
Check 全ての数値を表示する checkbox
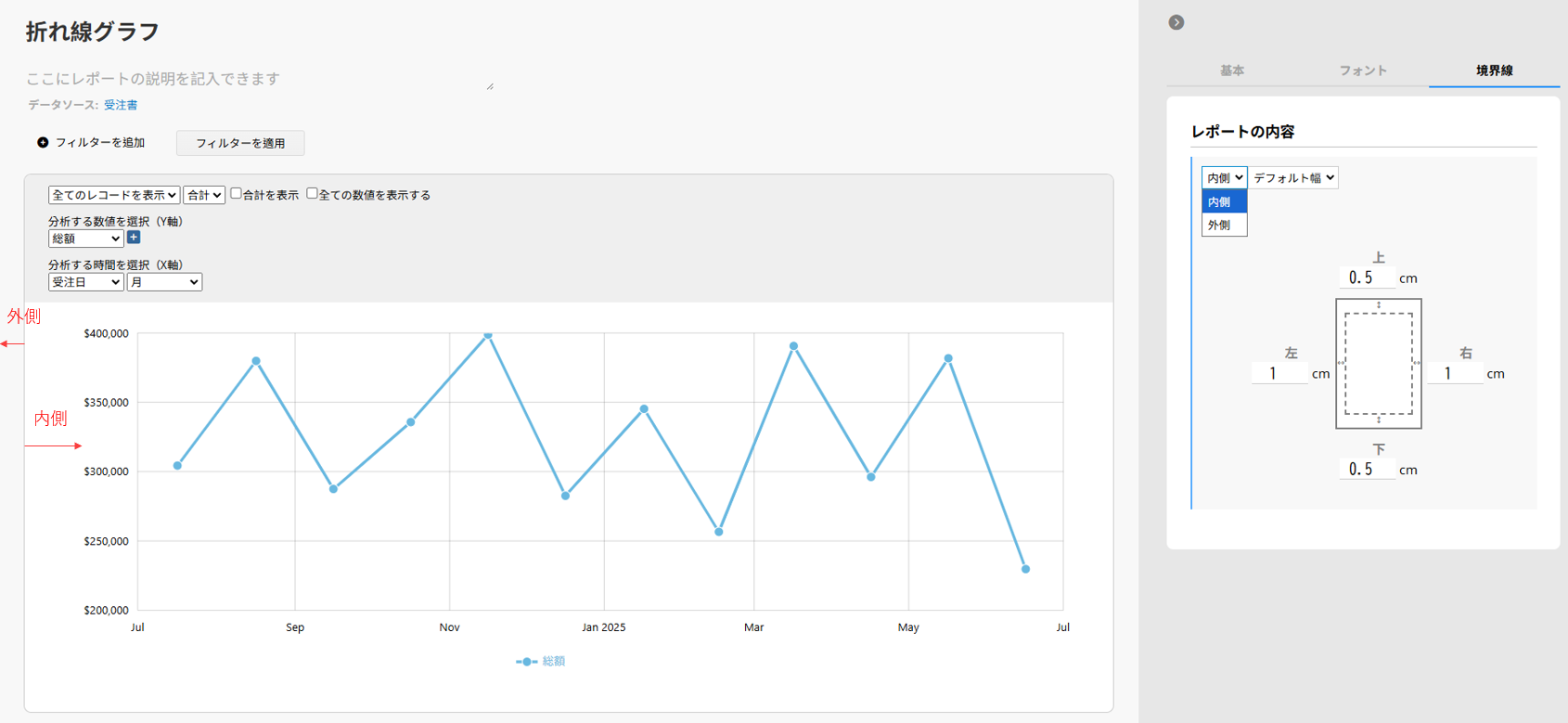[312, 194]
